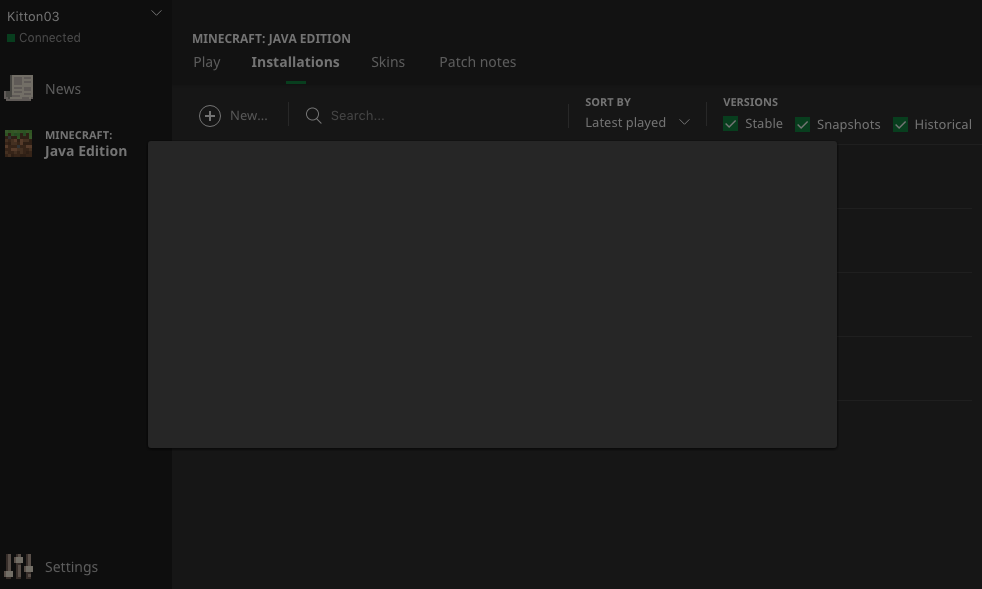Screen dimensions: 982x589
Task: Open the Latest played sort dropdown
Action: 626,122
